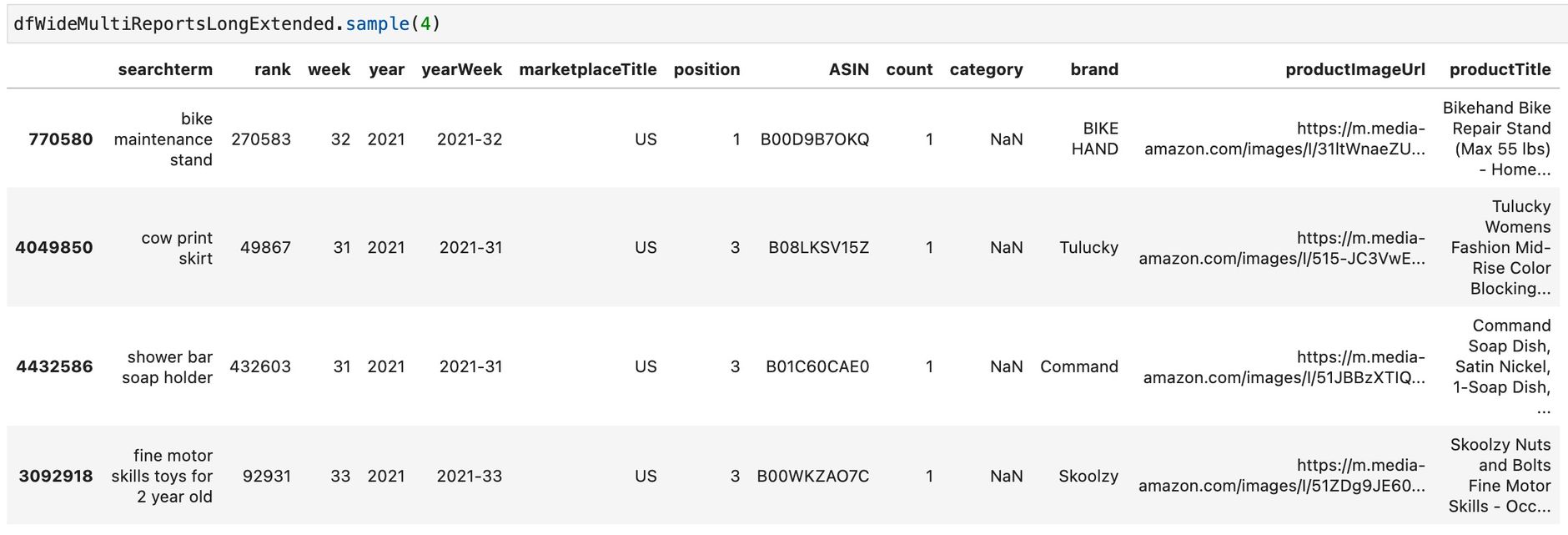Select row index 3092918
Screen dimensions: 1568x535
pyautogui.click(x=56, y=476)
